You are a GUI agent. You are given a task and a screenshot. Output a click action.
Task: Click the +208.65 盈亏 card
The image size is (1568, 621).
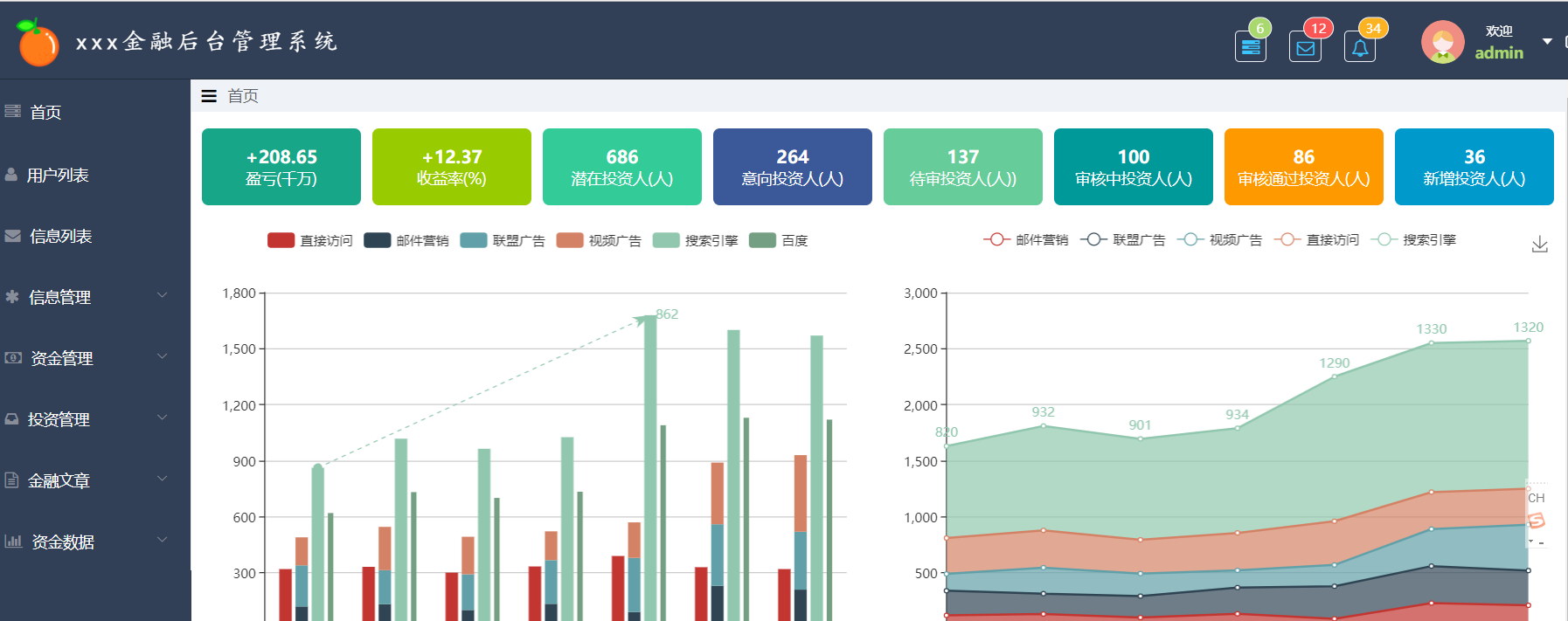point(281,167)
